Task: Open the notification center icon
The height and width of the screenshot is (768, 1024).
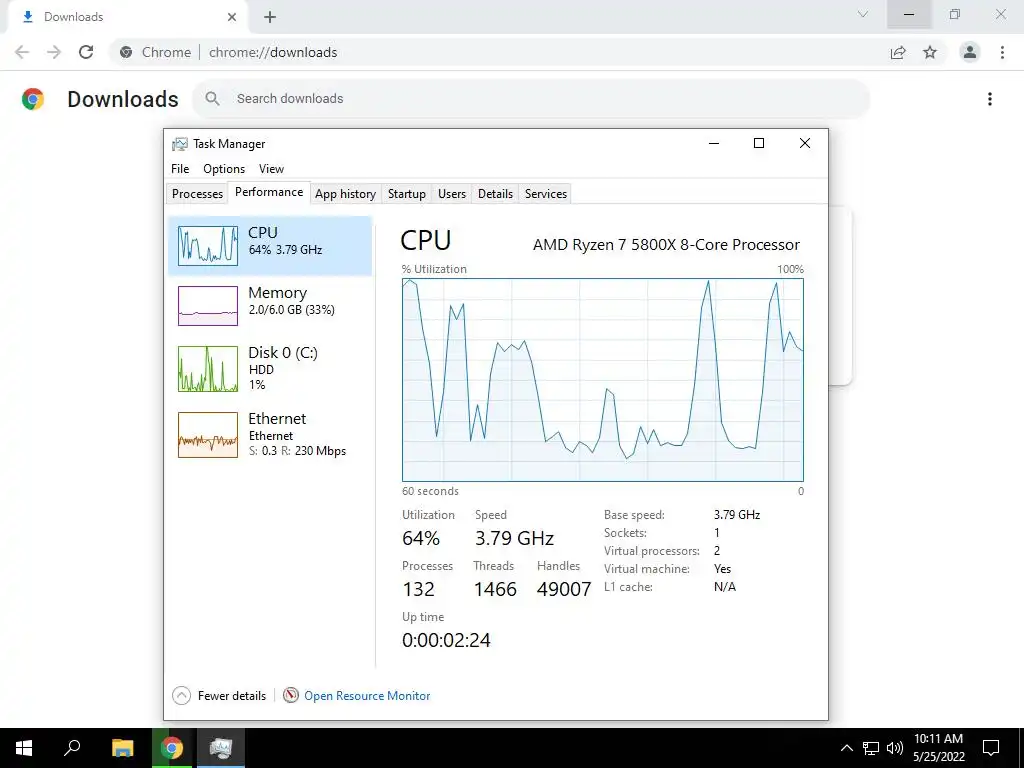Action: pos(991,748)
